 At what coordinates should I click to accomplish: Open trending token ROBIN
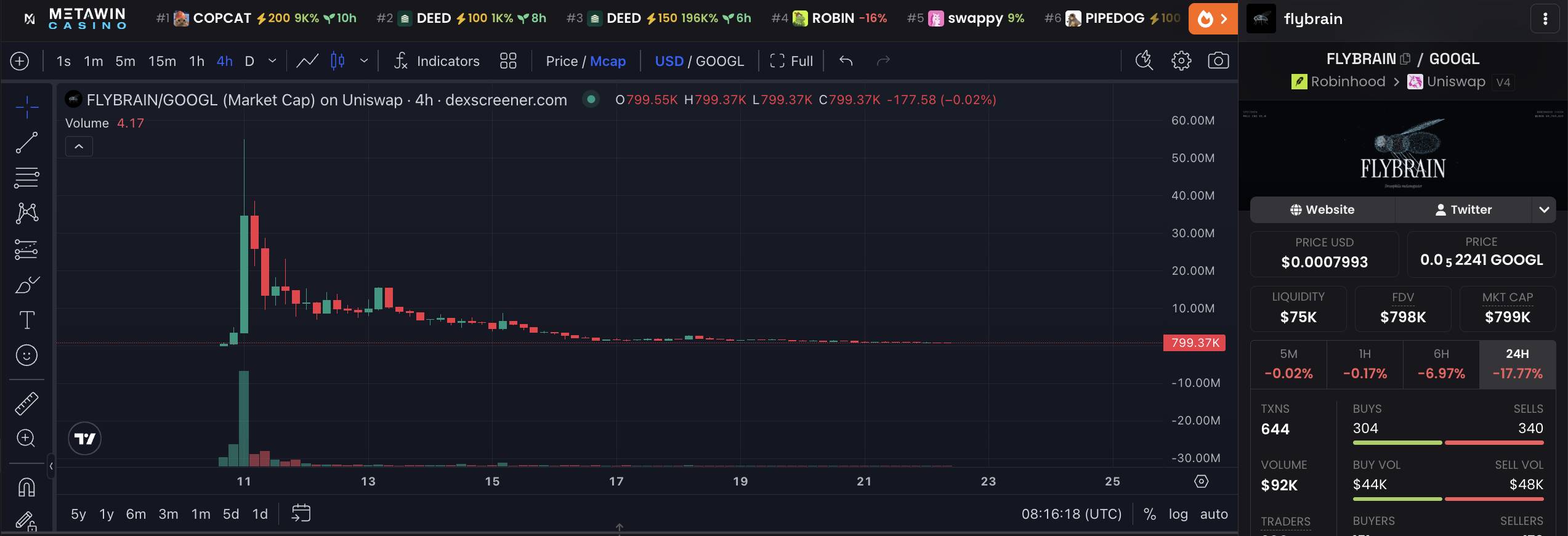[830, 18]
